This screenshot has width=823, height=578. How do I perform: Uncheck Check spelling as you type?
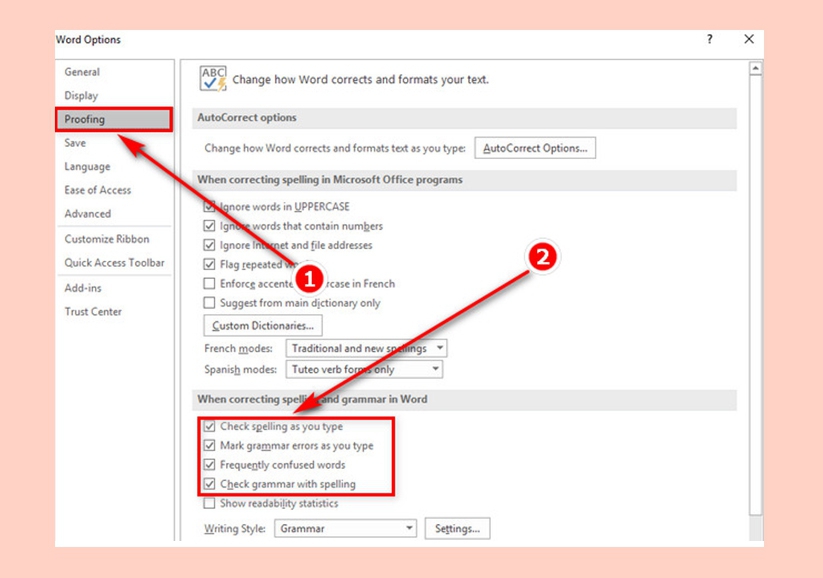[x=209, y=426]
